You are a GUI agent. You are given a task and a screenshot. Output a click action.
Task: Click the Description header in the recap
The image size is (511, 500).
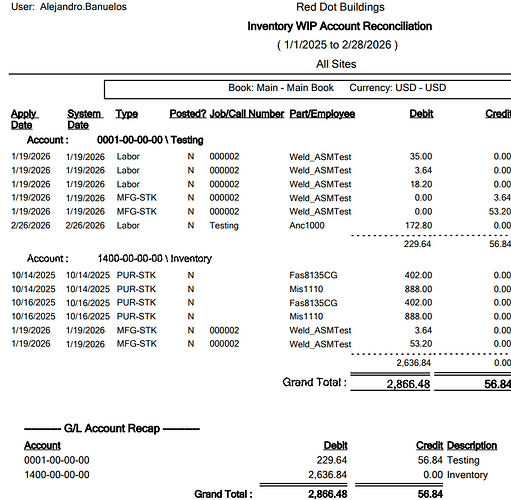(472, 446)
